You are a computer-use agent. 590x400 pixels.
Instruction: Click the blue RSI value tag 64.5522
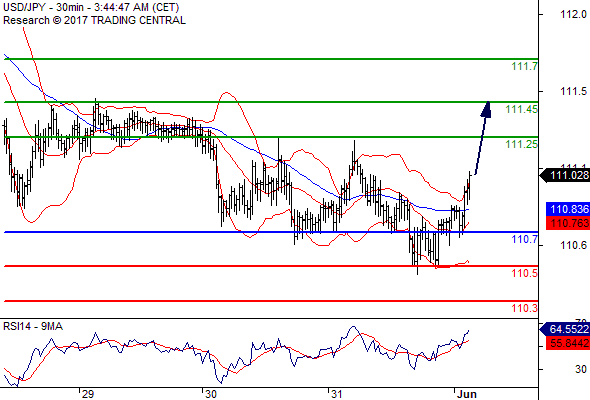click(x=565, y=329)
